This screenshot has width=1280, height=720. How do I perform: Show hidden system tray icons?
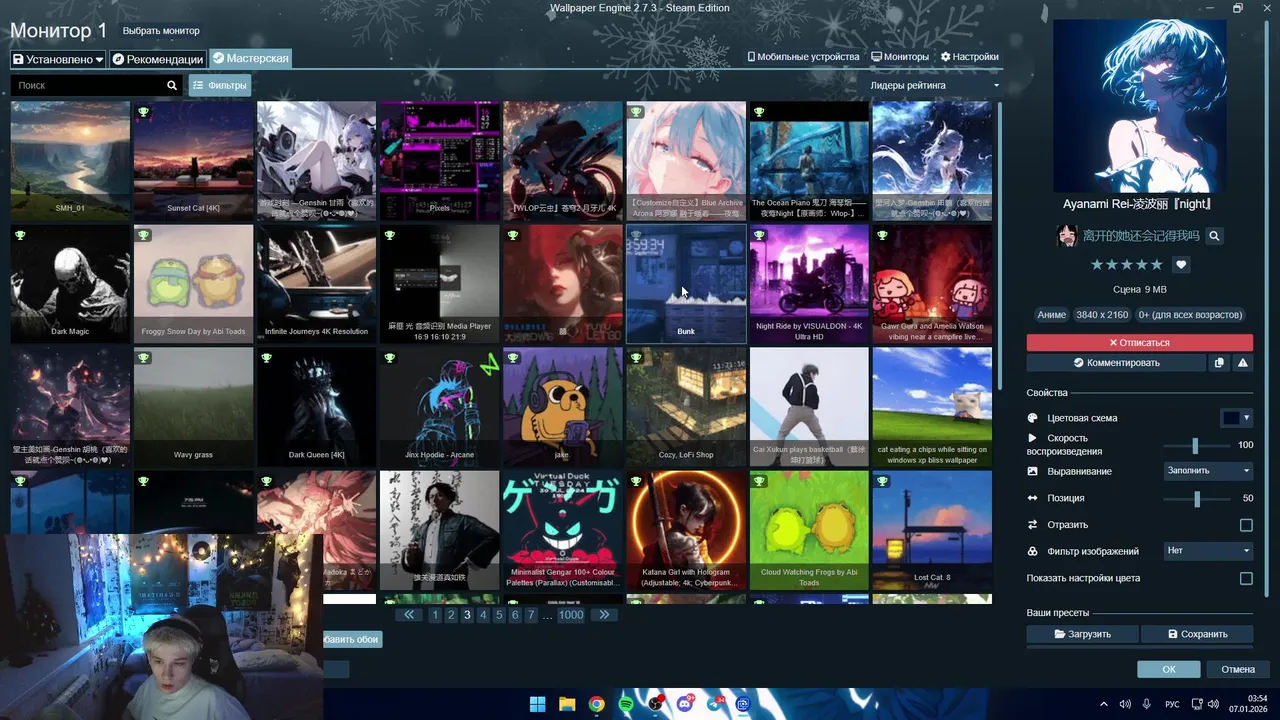[x=1104, y=704]
